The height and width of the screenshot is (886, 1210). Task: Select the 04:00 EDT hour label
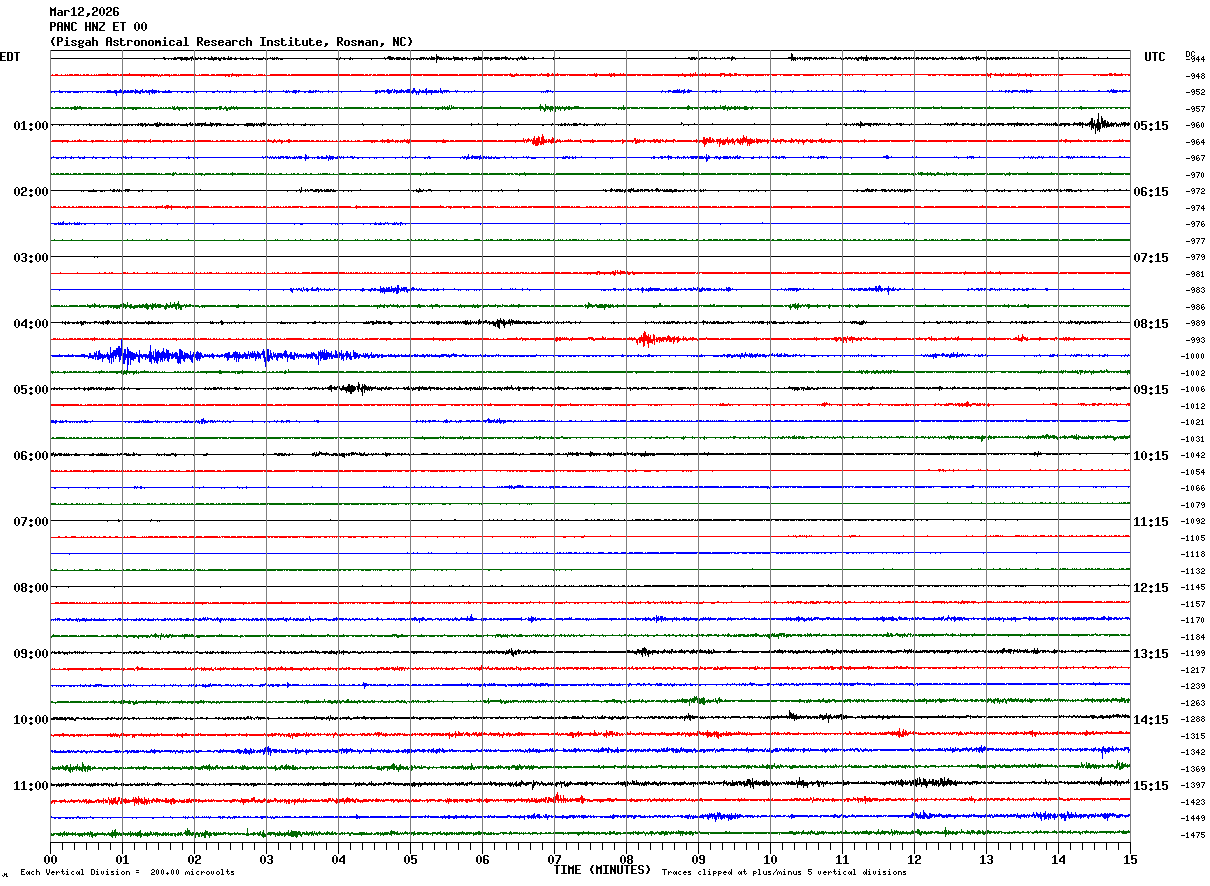pos(31,324)
